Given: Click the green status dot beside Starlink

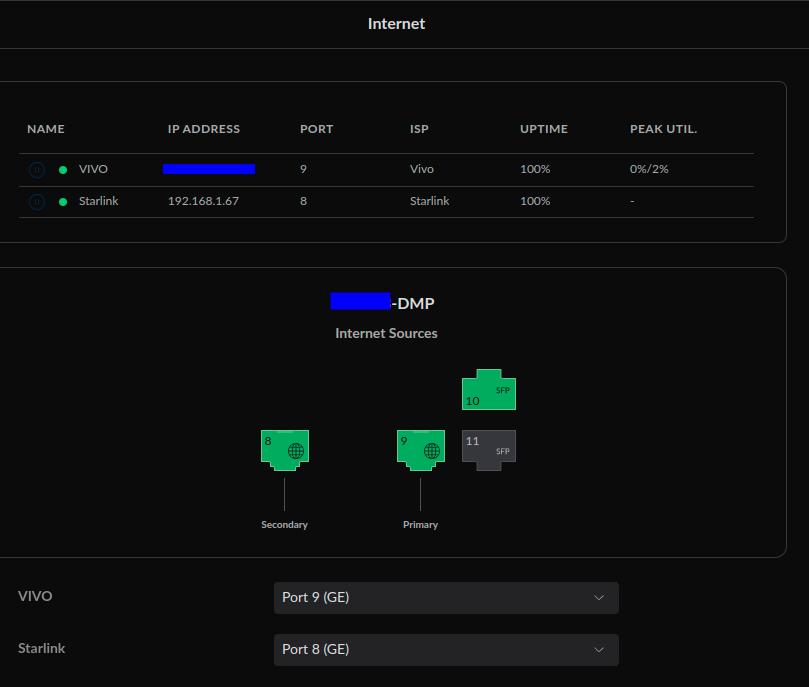Looking at the screenshot, I should tap(63, 202).
